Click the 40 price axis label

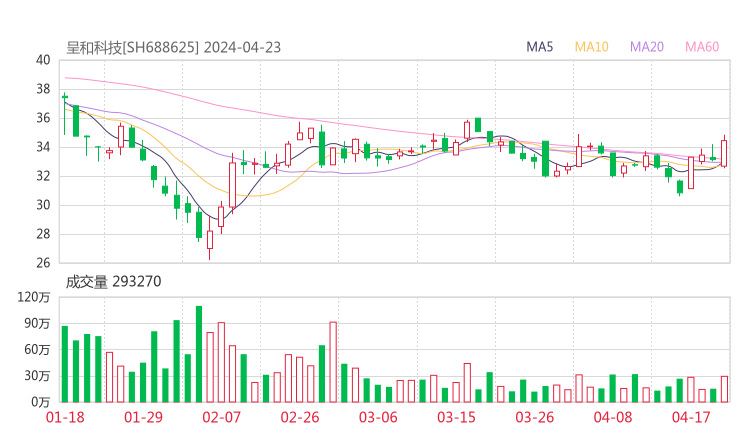[x=43, y=60]
